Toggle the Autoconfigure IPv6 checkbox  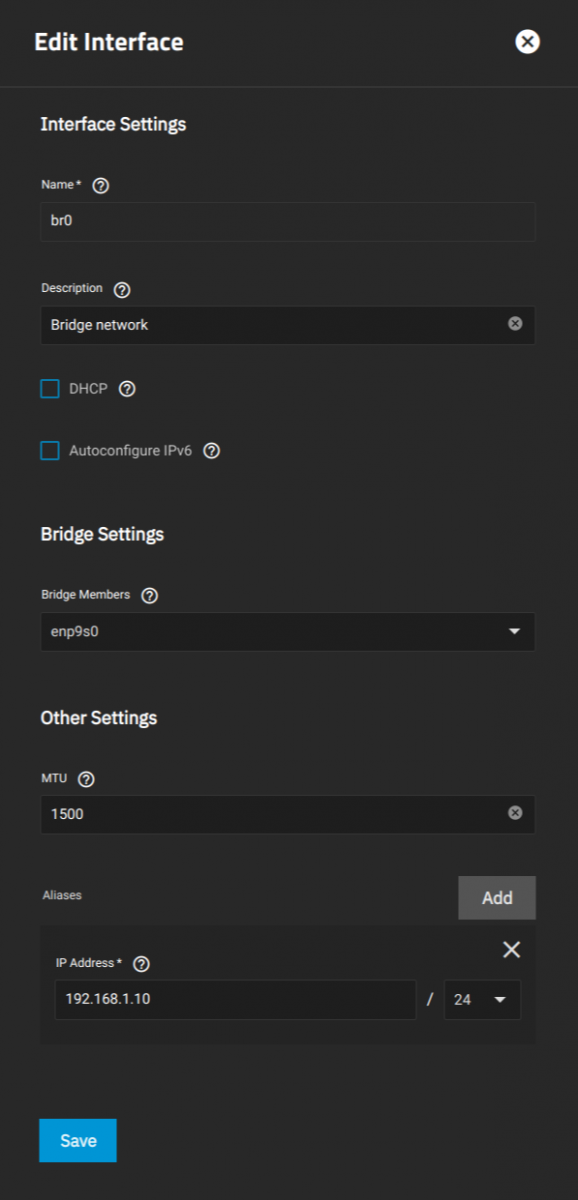pos(50,451)
